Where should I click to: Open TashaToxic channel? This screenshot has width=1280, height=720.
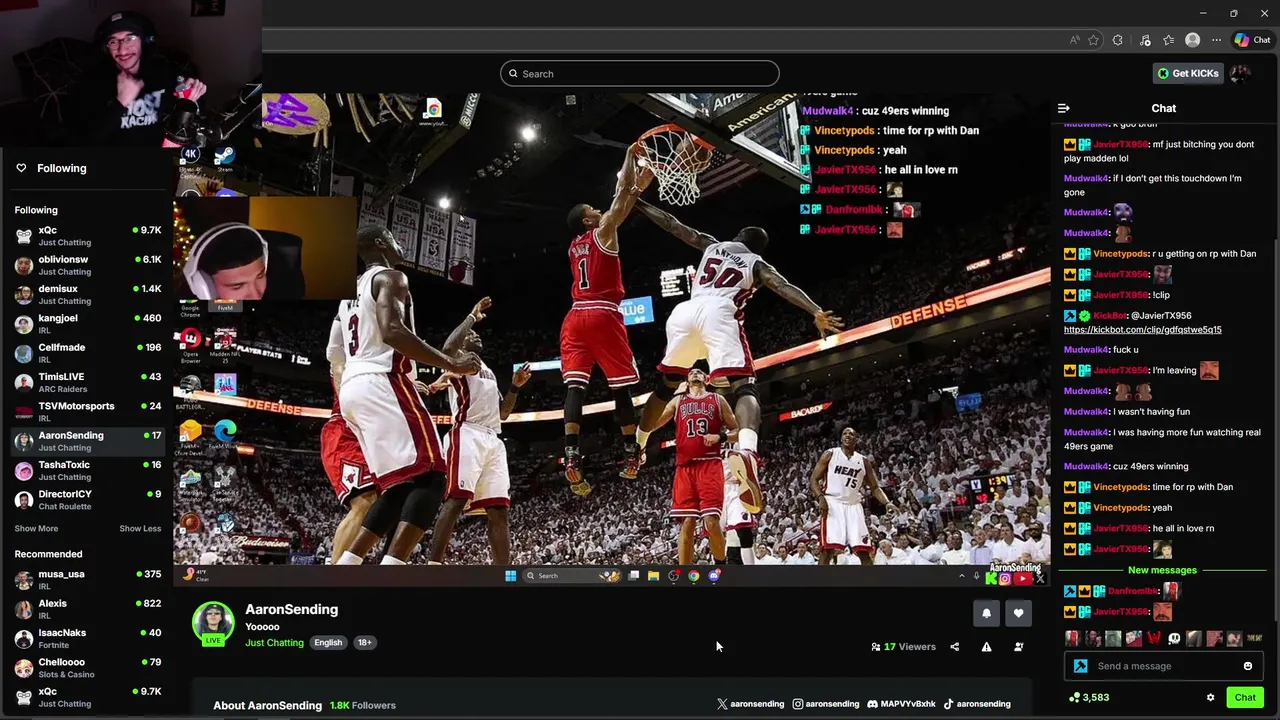pos(87,470)
